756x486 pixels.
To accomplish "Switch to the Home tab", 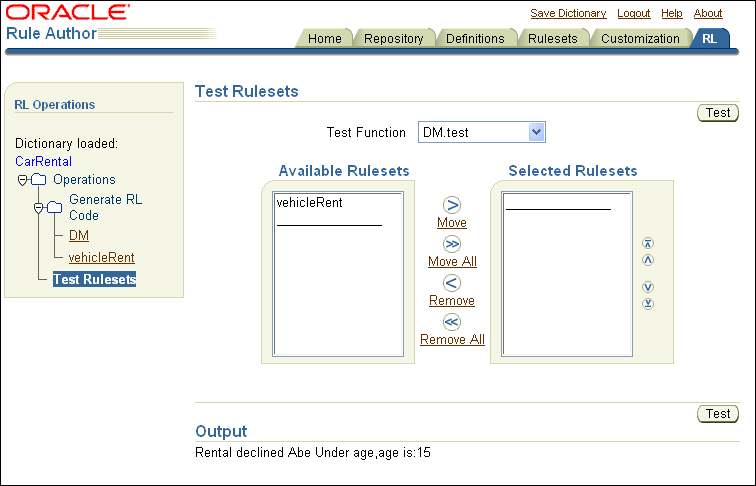I will (324, 39).
